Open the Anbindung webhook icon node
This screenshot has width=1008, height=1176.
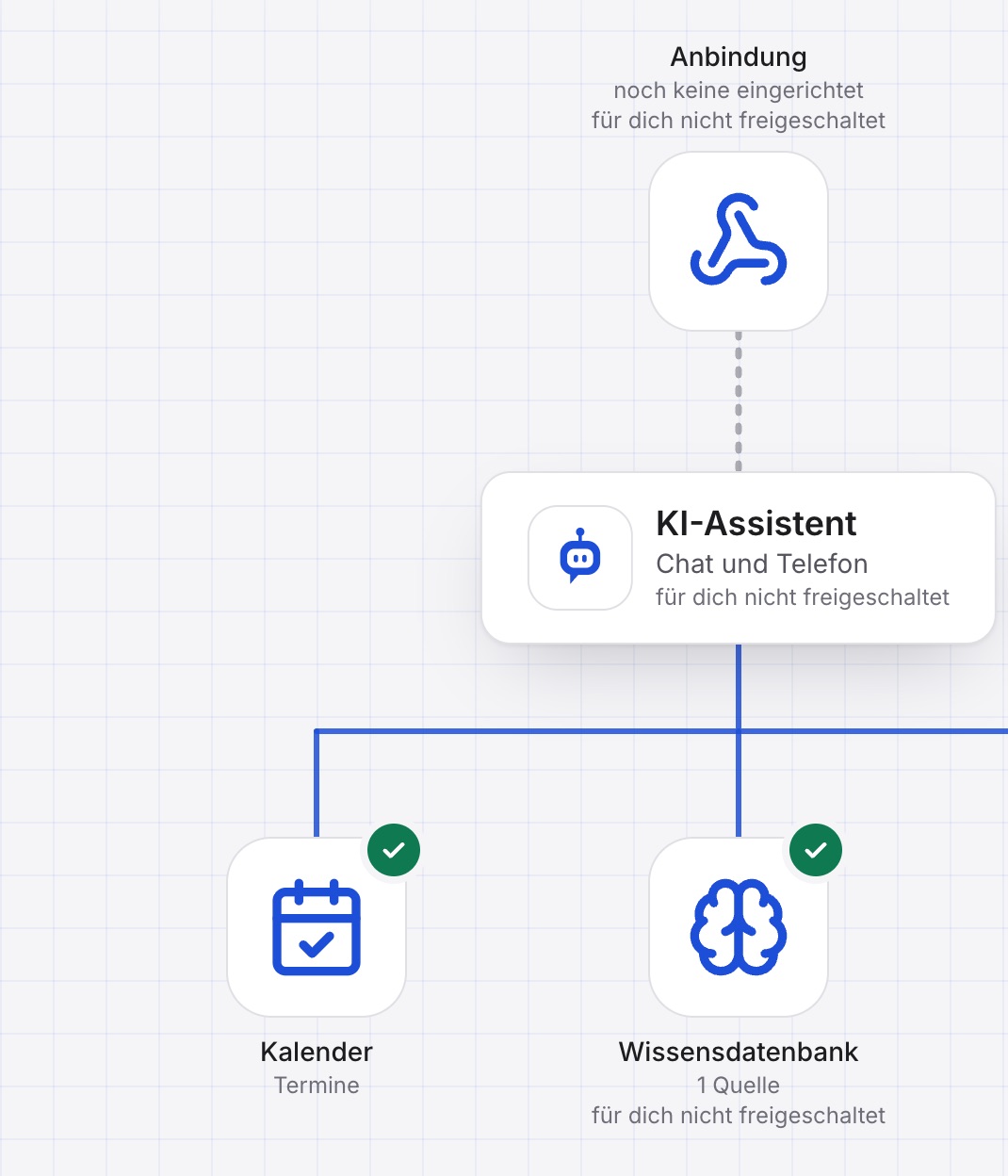pyautogui.click(x=739, y=241)
